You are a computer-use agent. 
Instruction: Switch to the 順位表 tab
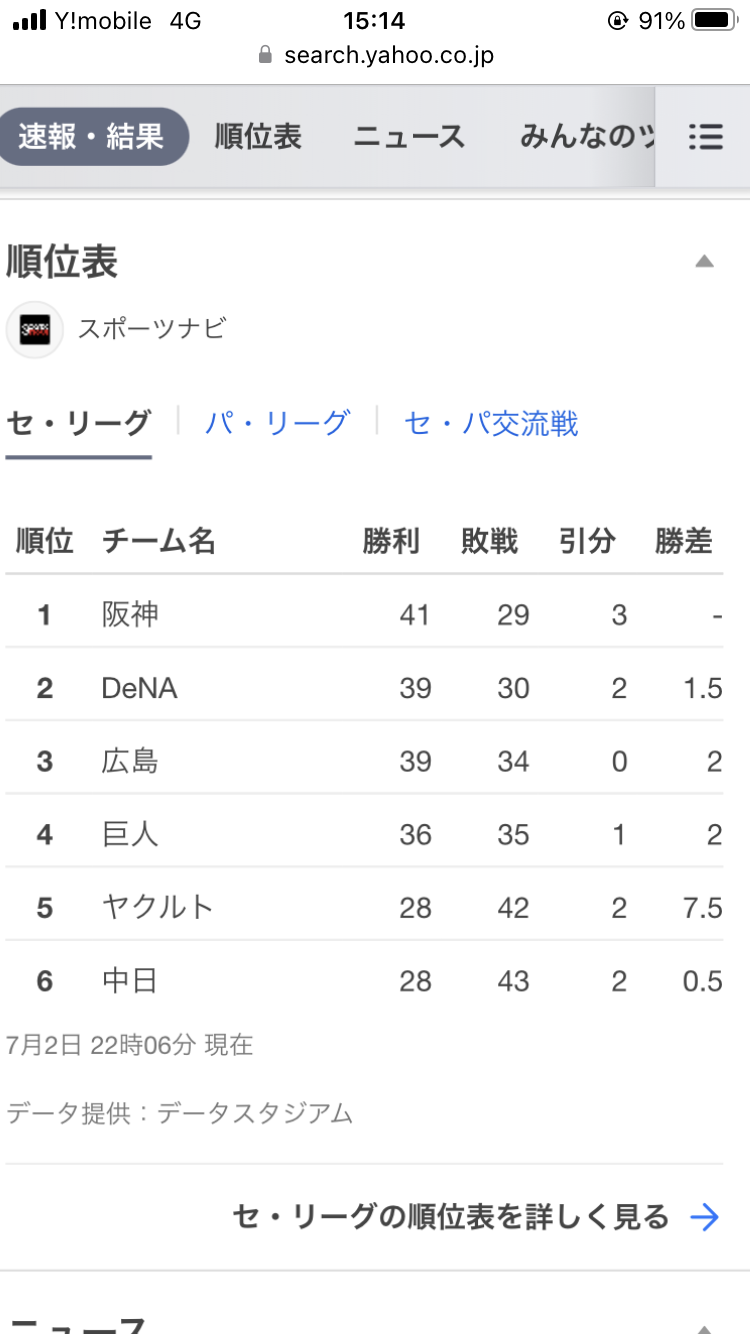click(258, 137)
